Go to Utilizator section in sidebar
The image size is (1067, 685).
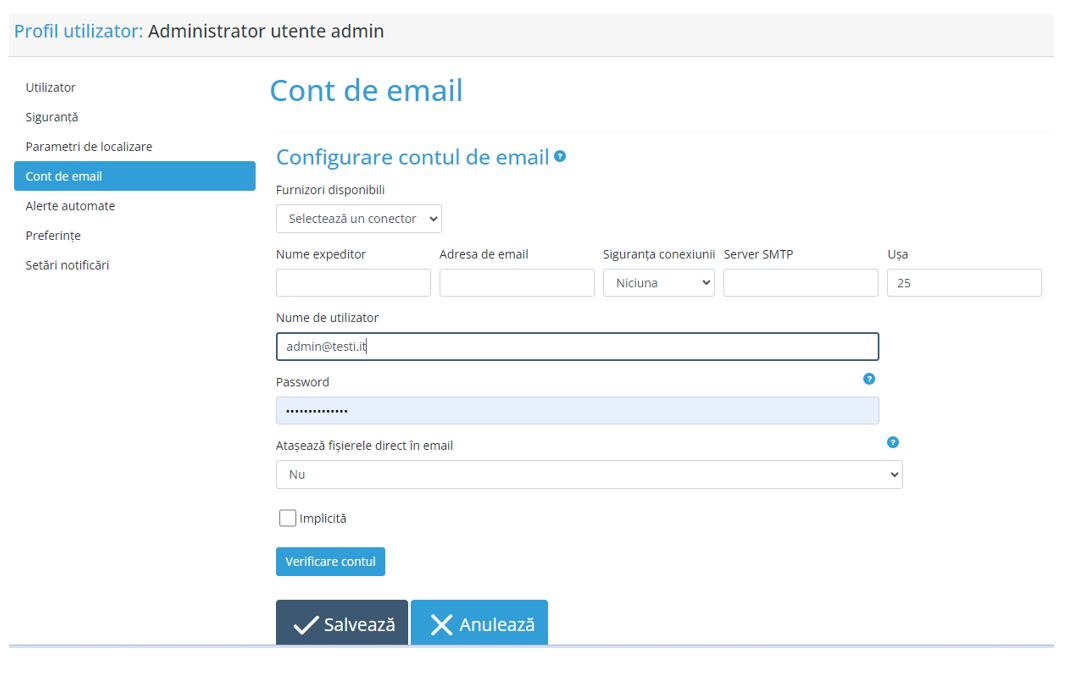[x=51, y=88]
